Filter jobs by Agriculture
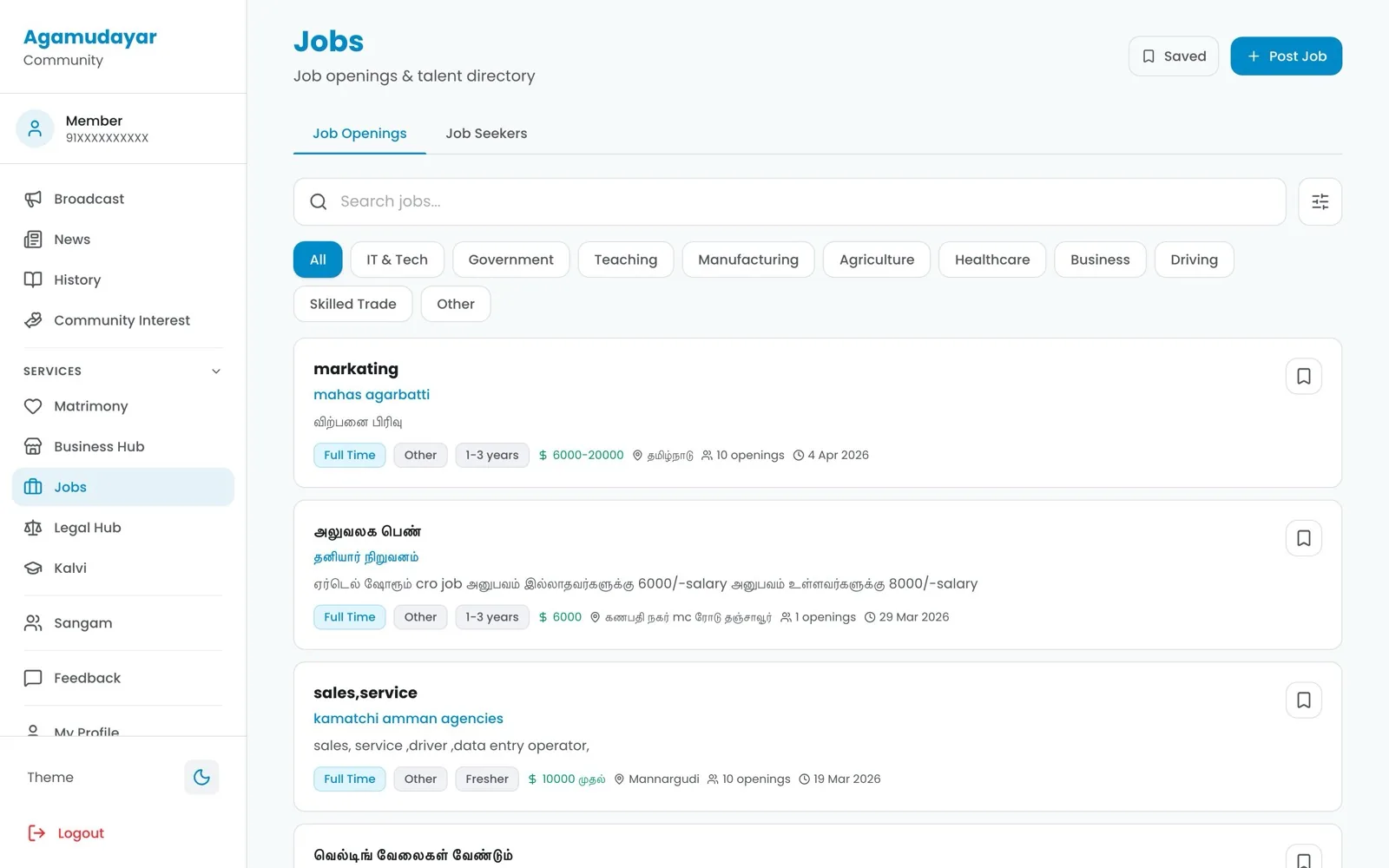 pos(876,260)
